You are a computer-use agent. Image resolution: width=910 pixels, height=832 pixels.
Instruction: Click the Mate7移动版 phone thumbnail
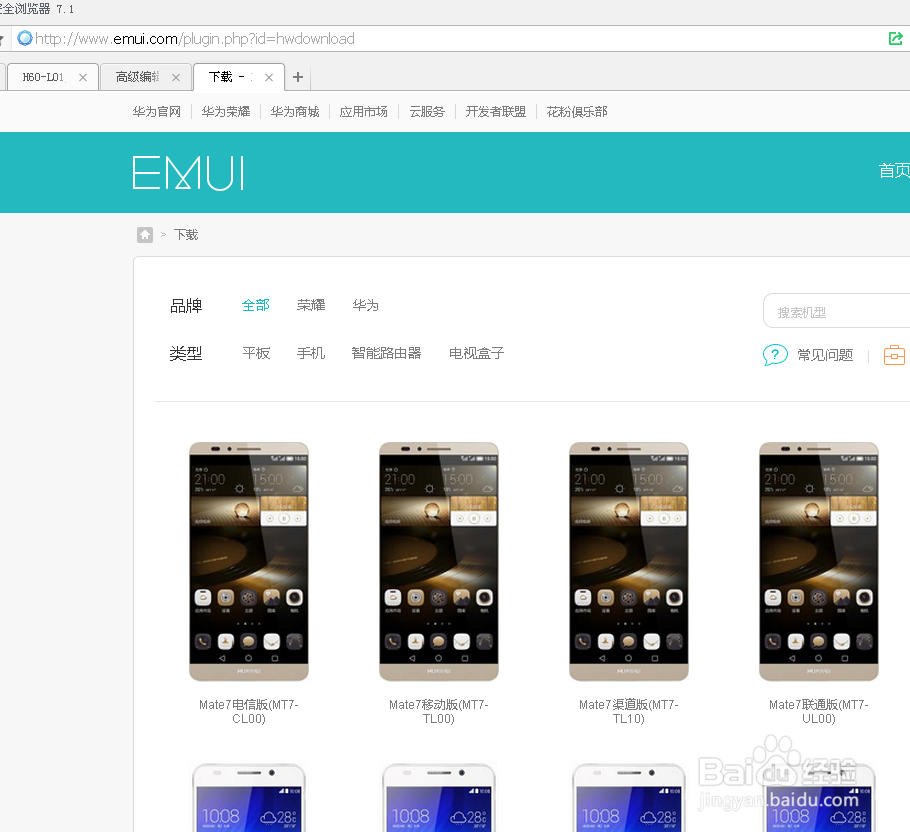coord(438,562)
